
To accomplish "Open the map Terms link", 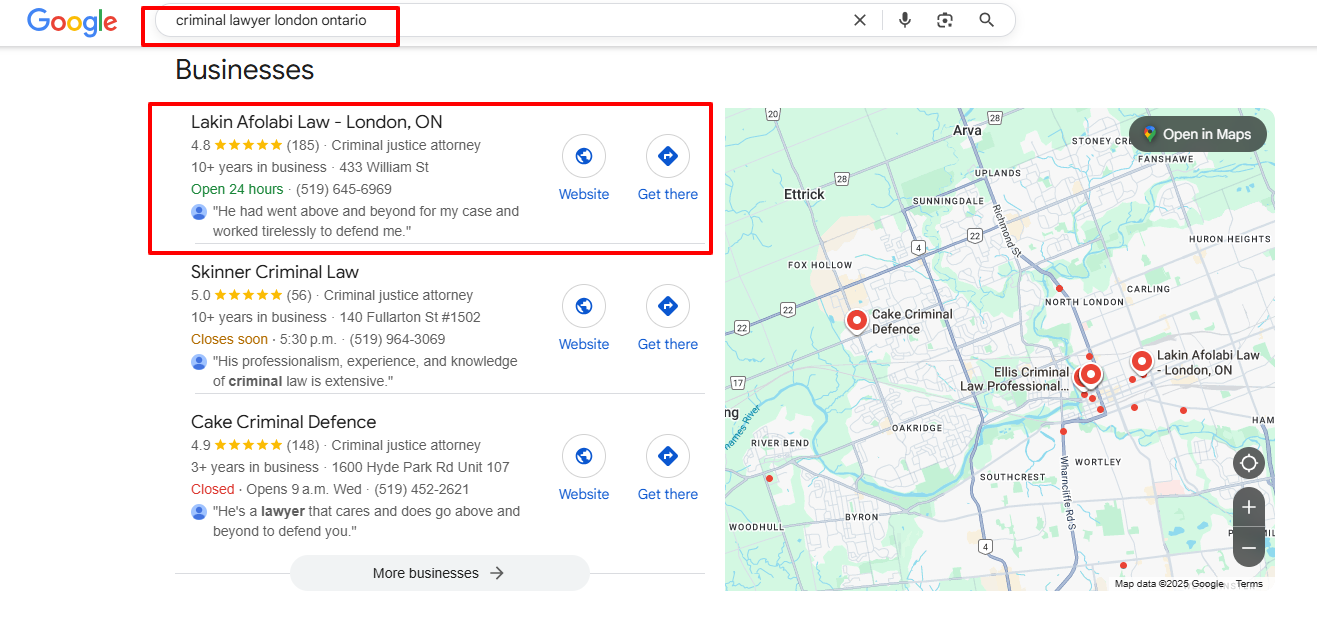I will [1249, 584].
